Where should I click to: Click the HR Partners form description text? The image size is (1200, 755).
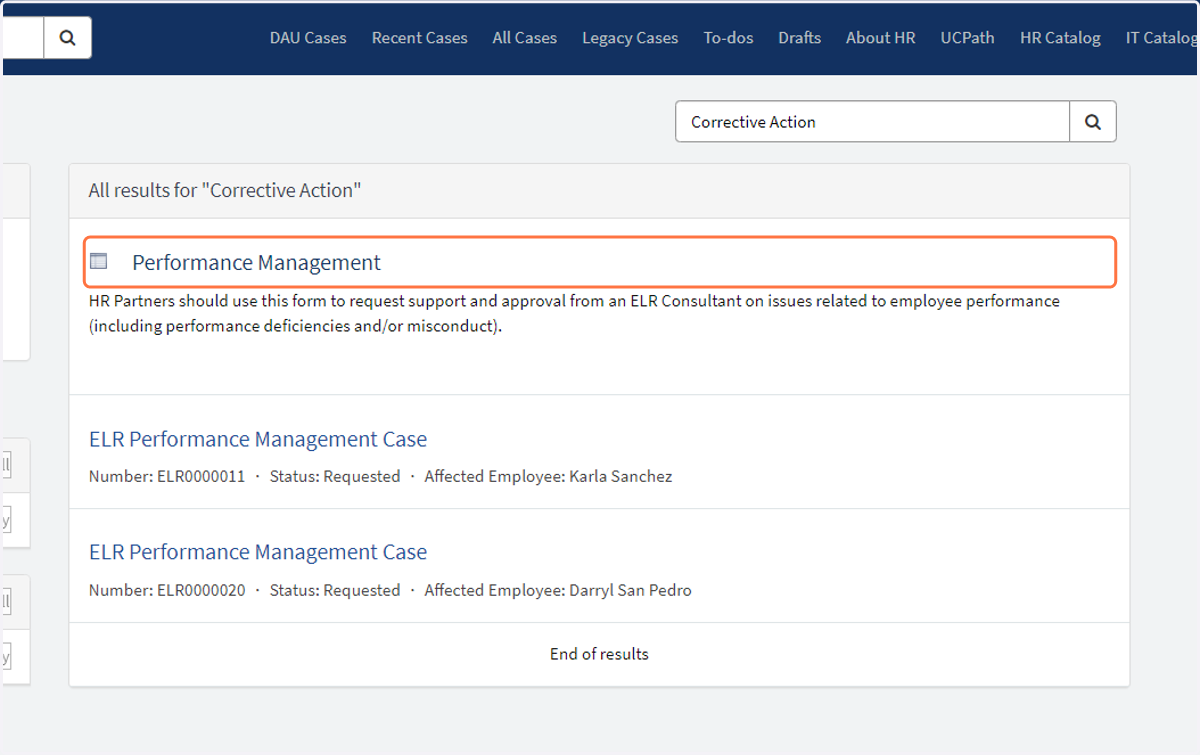coord(574,314)
